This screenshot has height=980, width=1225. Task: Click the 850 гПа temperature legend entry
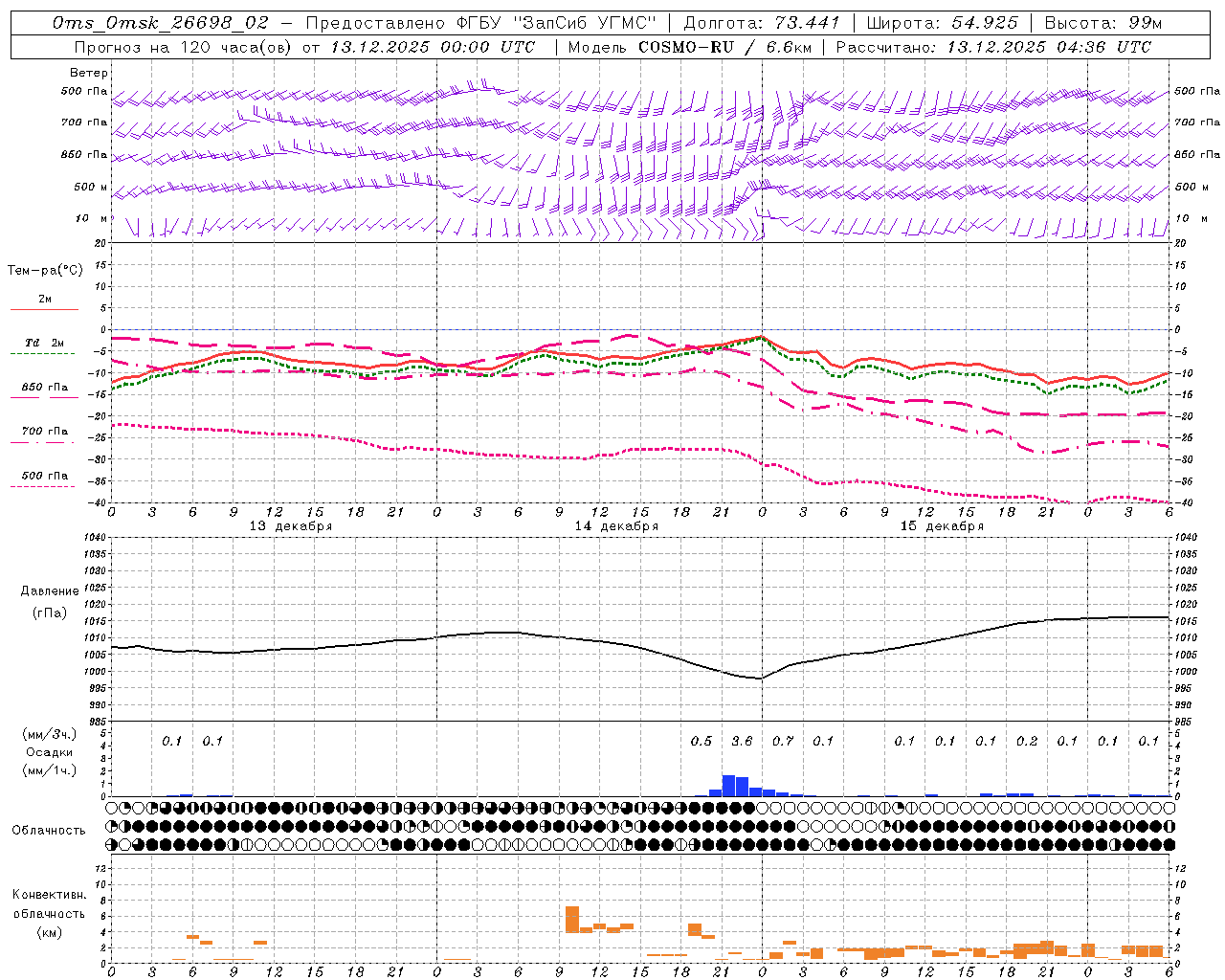coord(44,388)
